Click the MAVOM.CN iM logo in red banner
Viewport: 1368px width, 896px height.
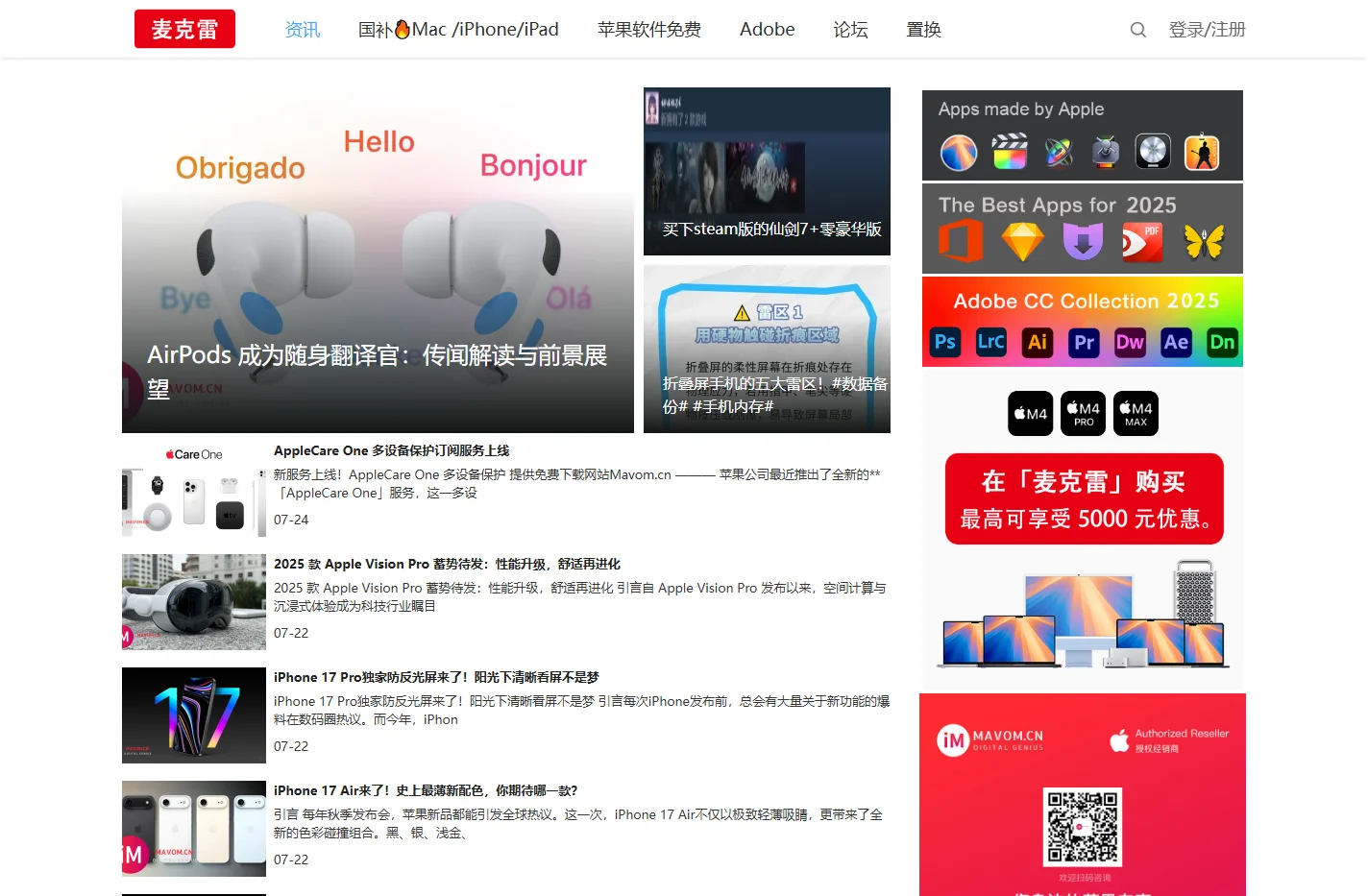coord(990,739)
